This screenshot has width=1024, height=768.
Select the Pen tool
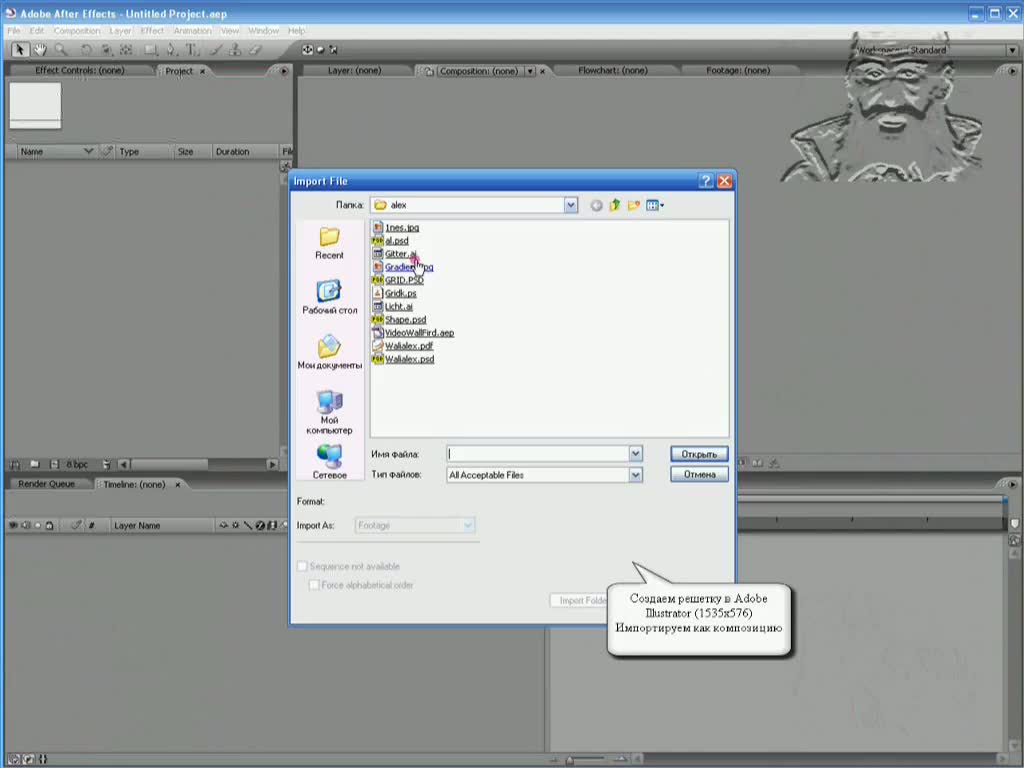click(171, 50)
